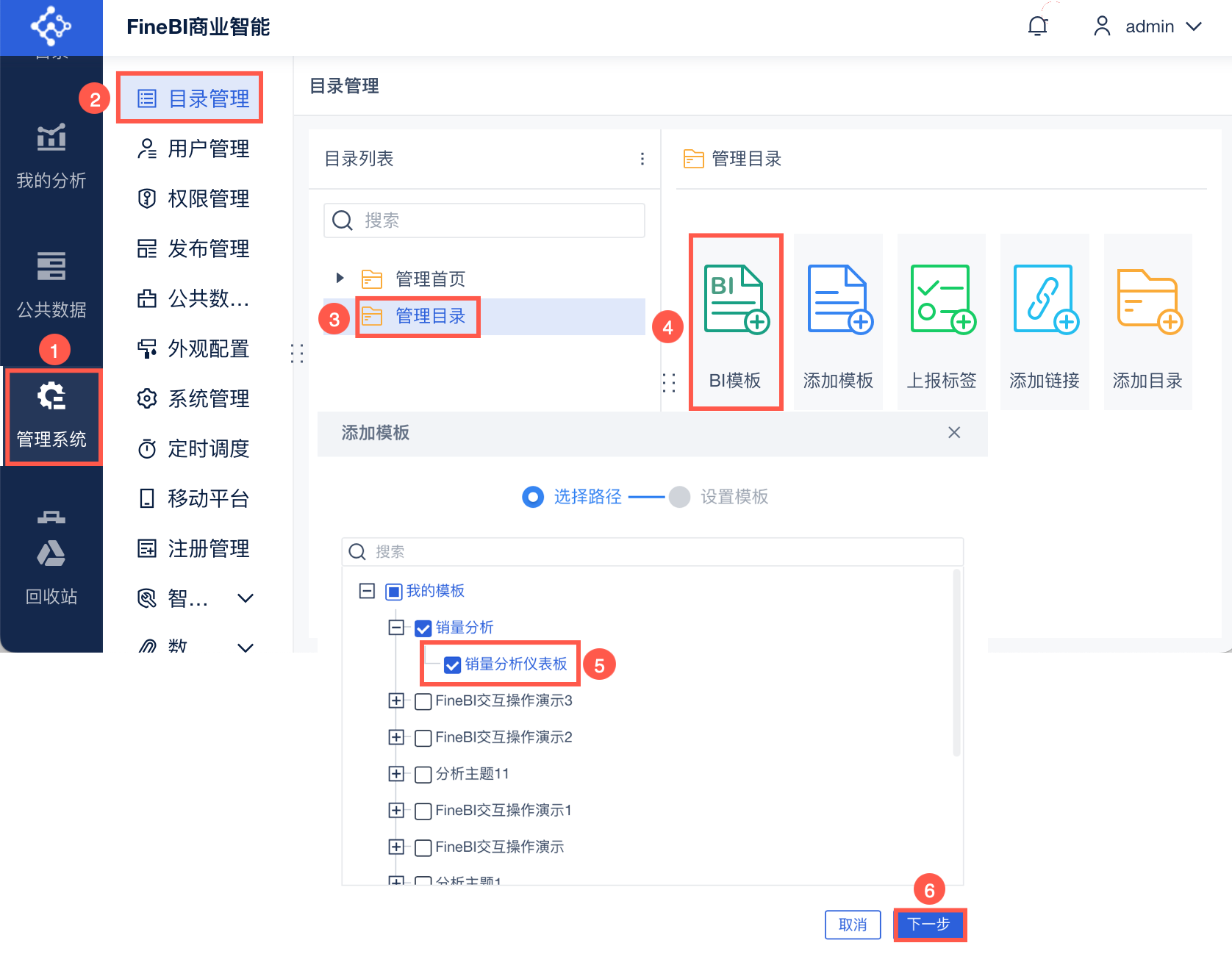Select Management System (管理系统) in sidebar
The height and width of the screenshot is (954, 1232).
[51, 416]
